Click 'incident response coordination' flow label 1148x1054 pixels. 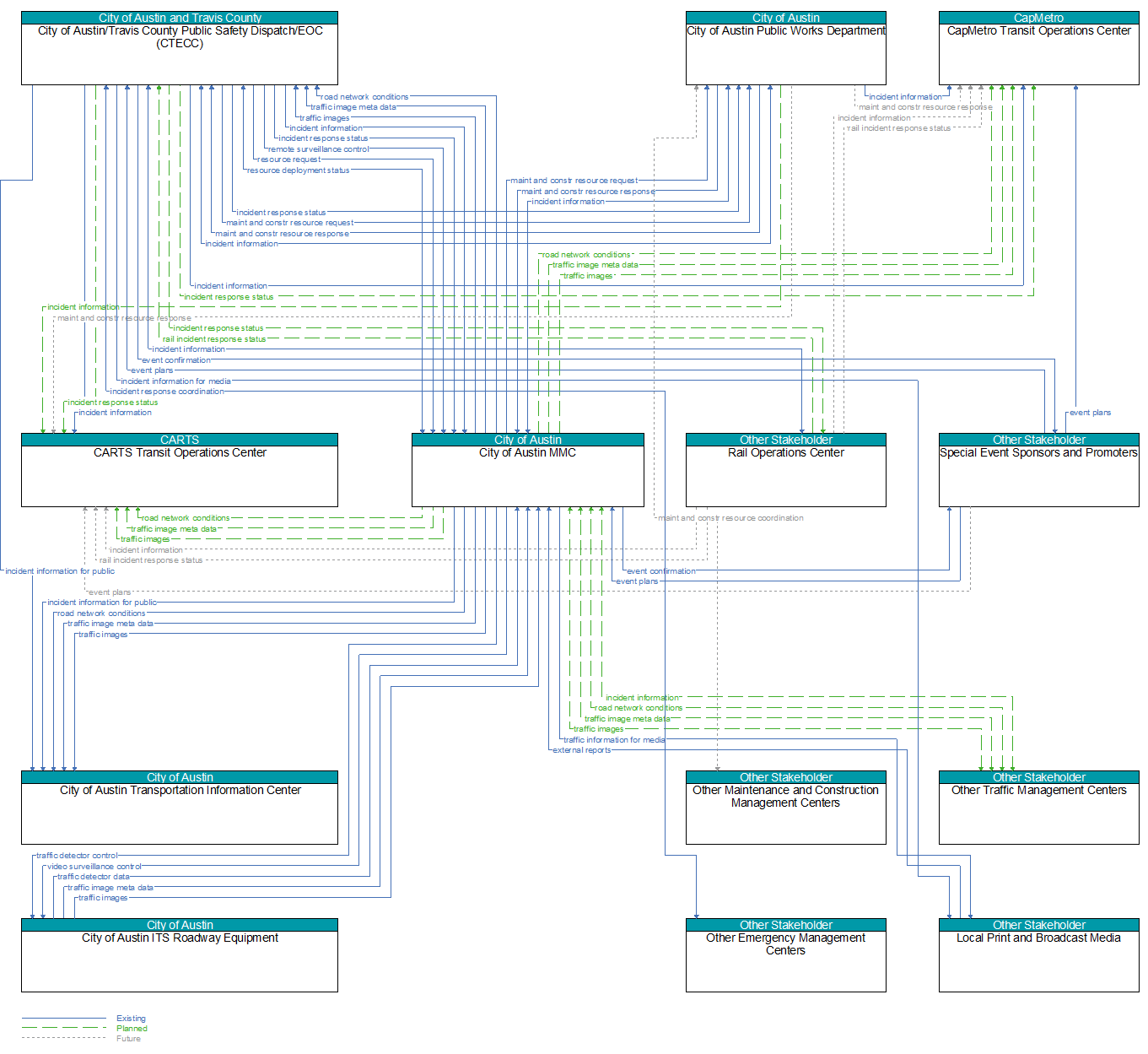167,392
